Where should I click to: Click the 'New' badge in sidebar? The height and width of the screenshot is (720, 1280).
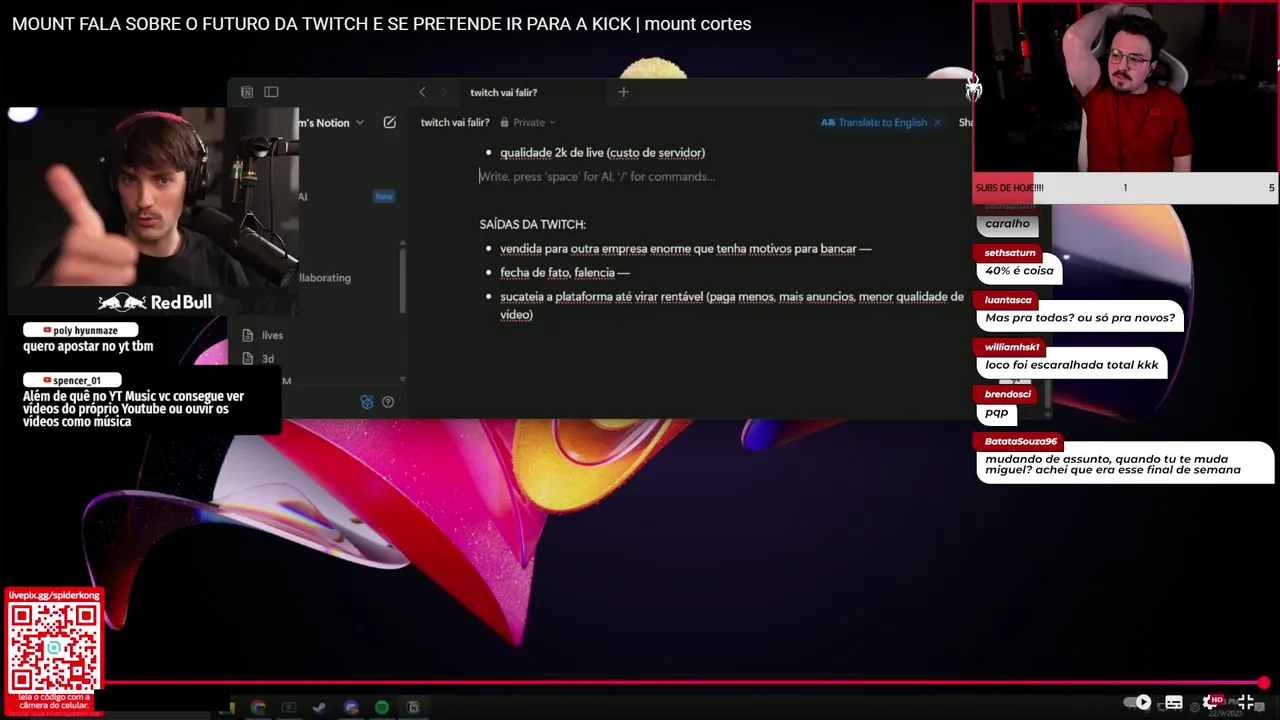click(x=384, y=197)
